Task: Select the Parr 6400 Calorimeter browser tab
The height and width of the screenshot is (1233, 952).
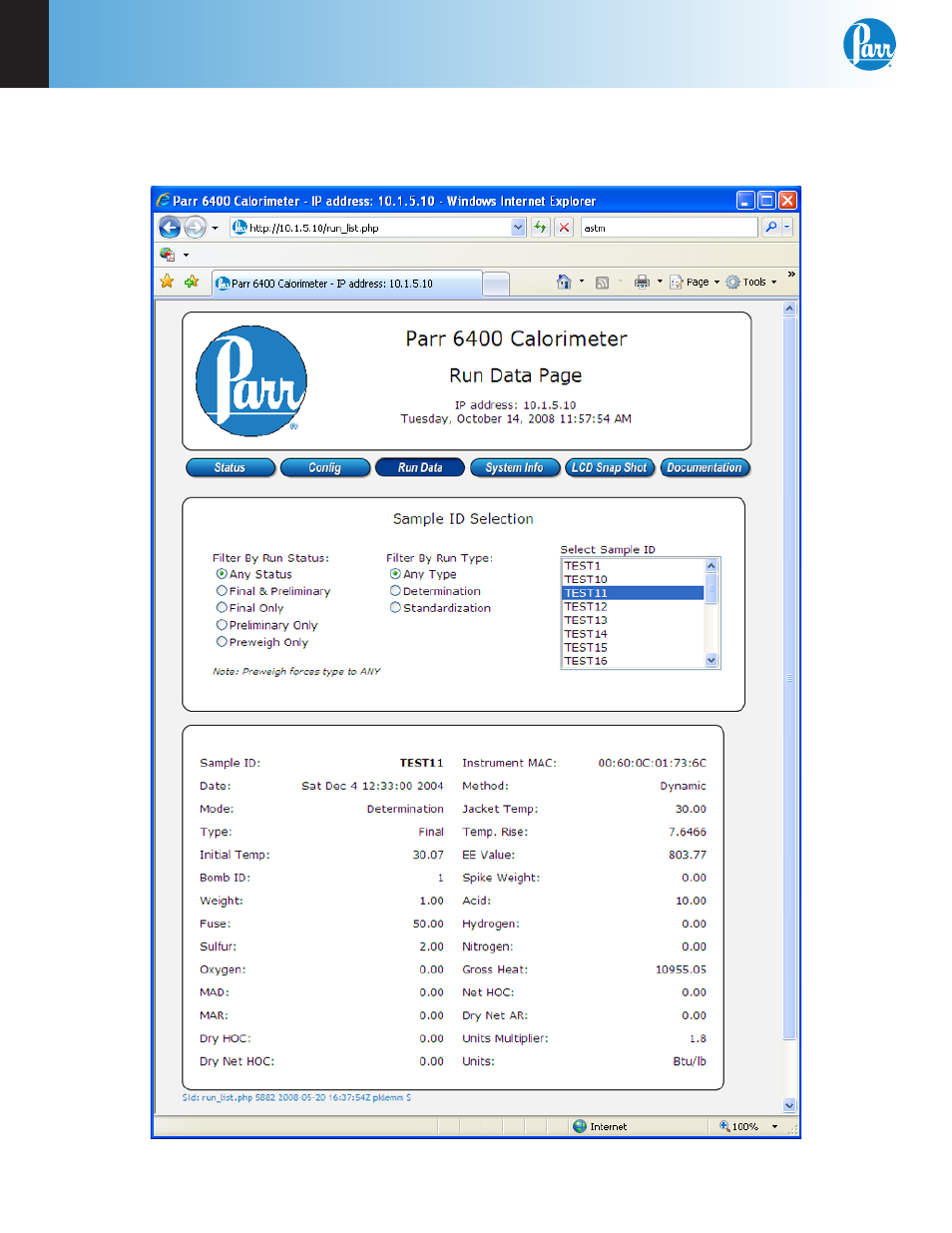Action: click(x=345, y=284)
